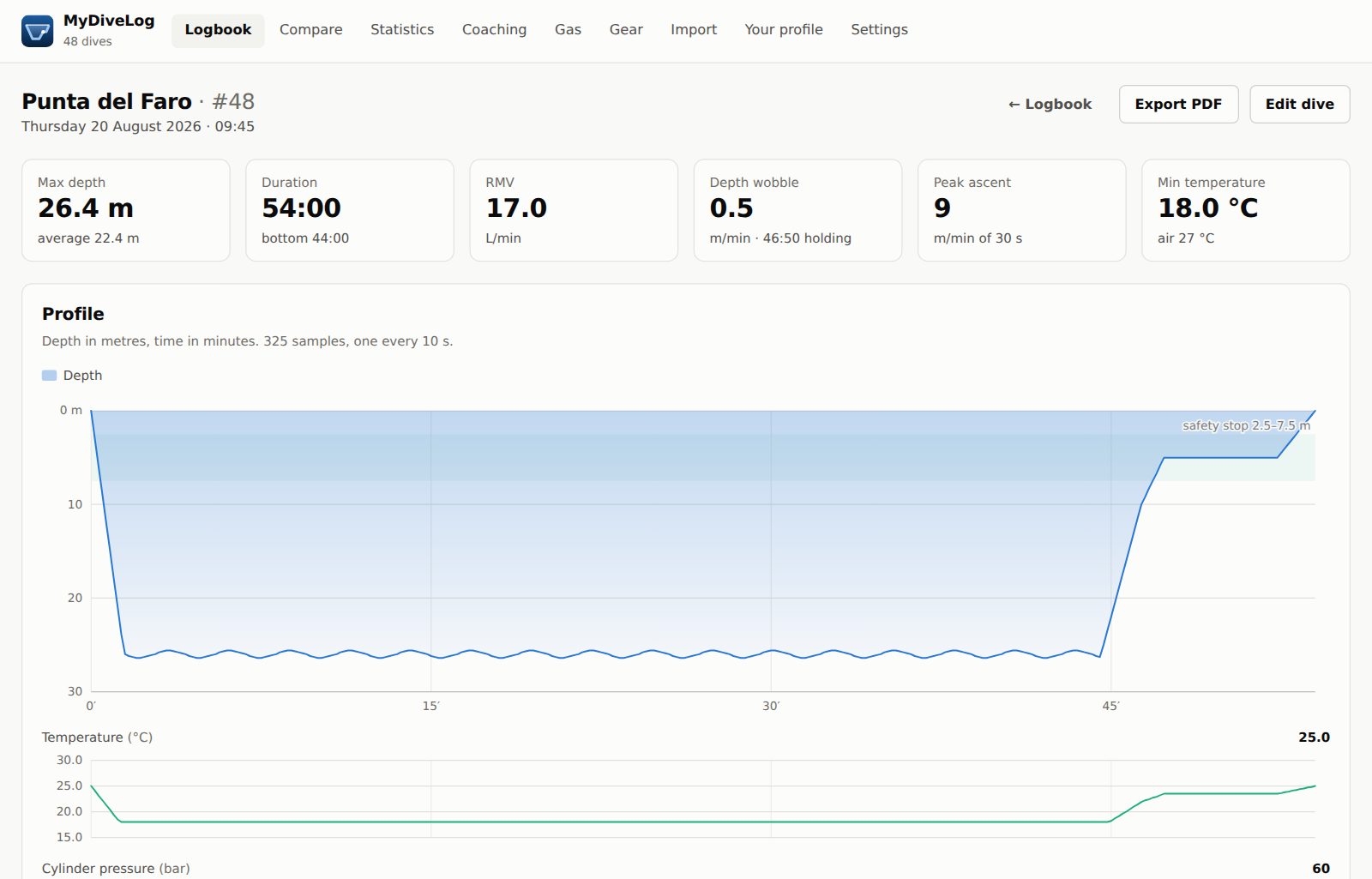Image resolution: width=1372 pixels, height=879 pixels.
Task: Click the MyDiveLog dive mask logo icon
Action: (x=37, y=31)
